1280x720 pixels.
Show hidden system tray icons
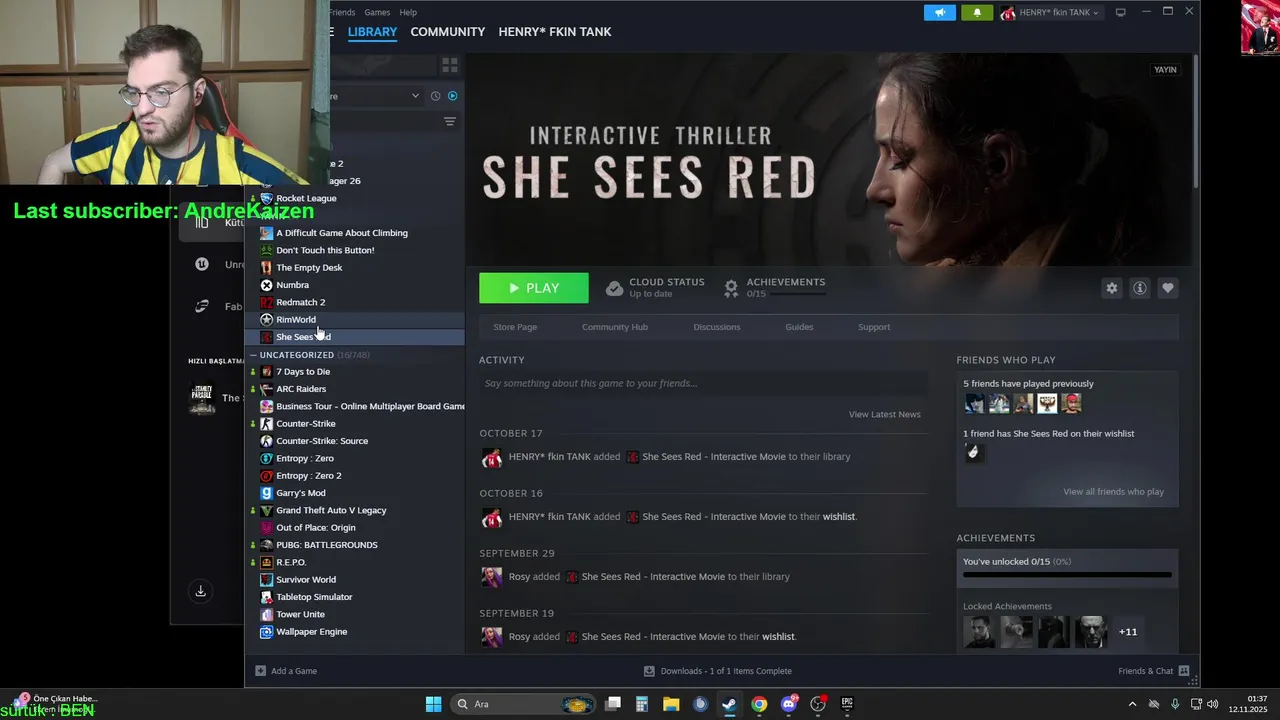1132,704
